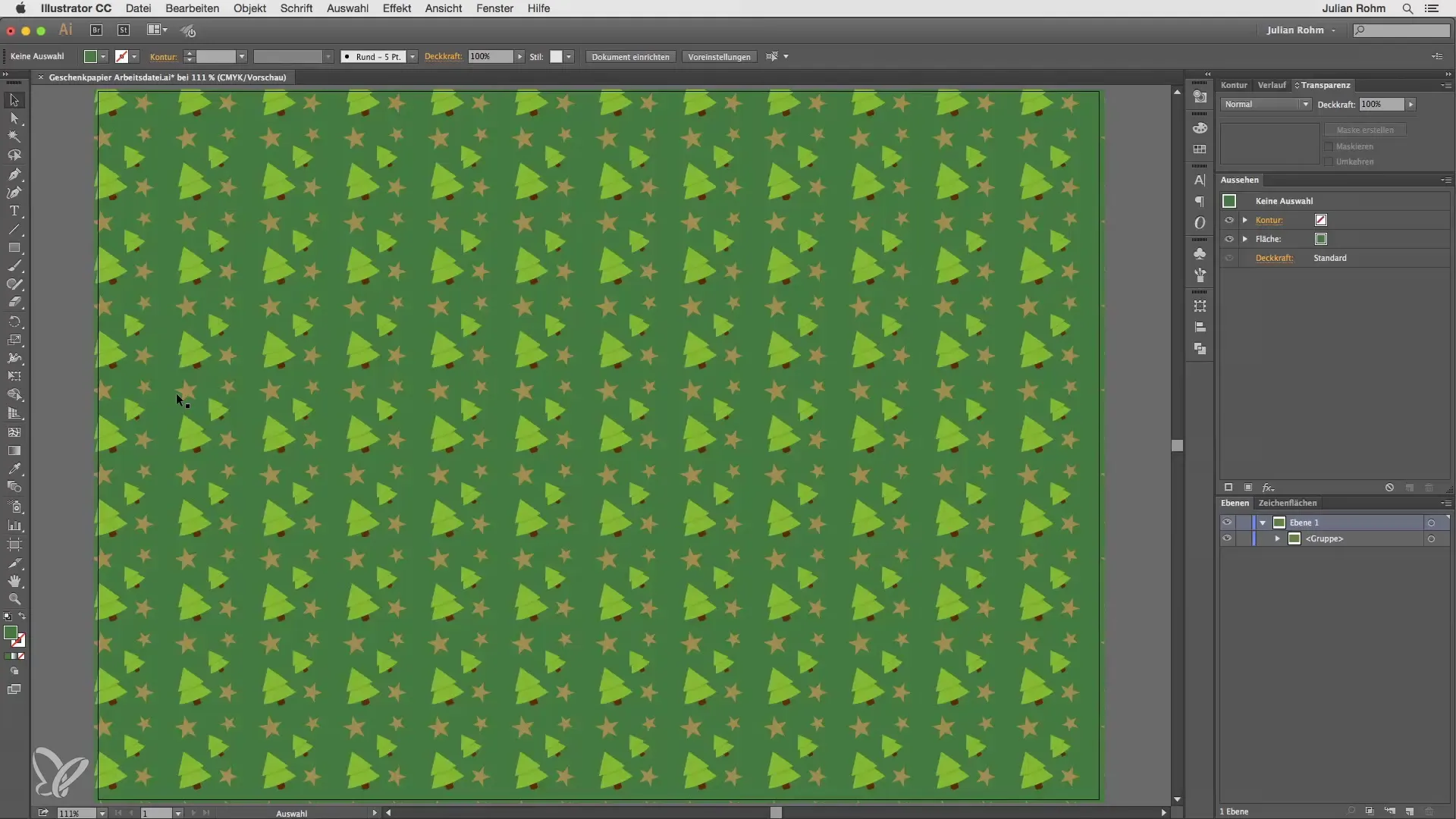Click the orange Kontur label in control bar
This screenshot has width=1456, height=819.
click(163, 57)
